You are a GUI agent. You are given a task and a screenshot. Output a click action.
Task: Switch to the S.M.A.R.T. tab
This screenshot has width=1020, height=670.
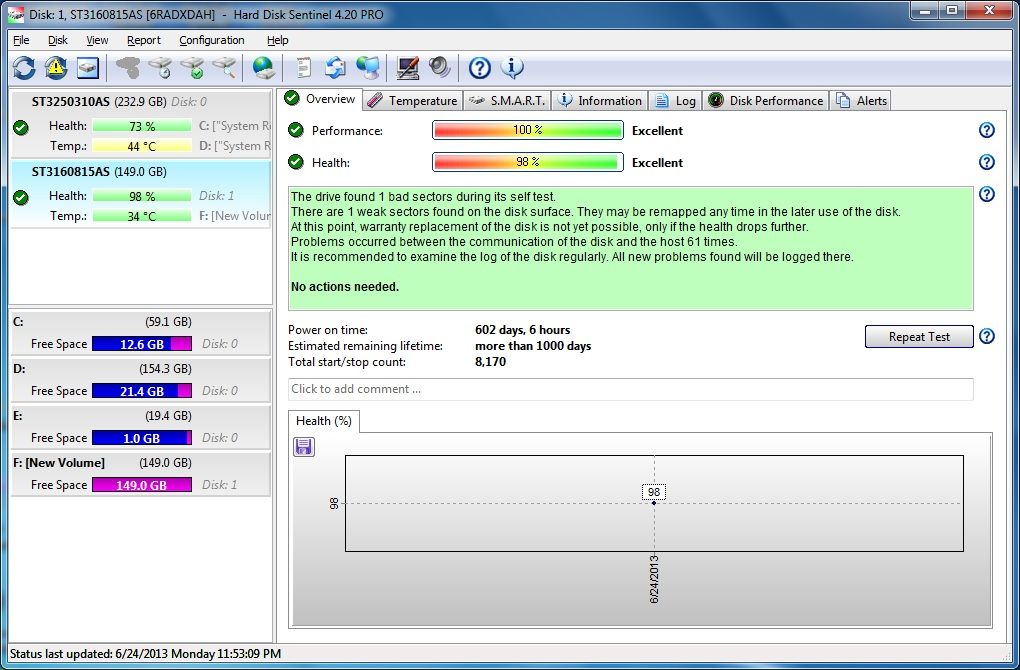coord(507,101)
